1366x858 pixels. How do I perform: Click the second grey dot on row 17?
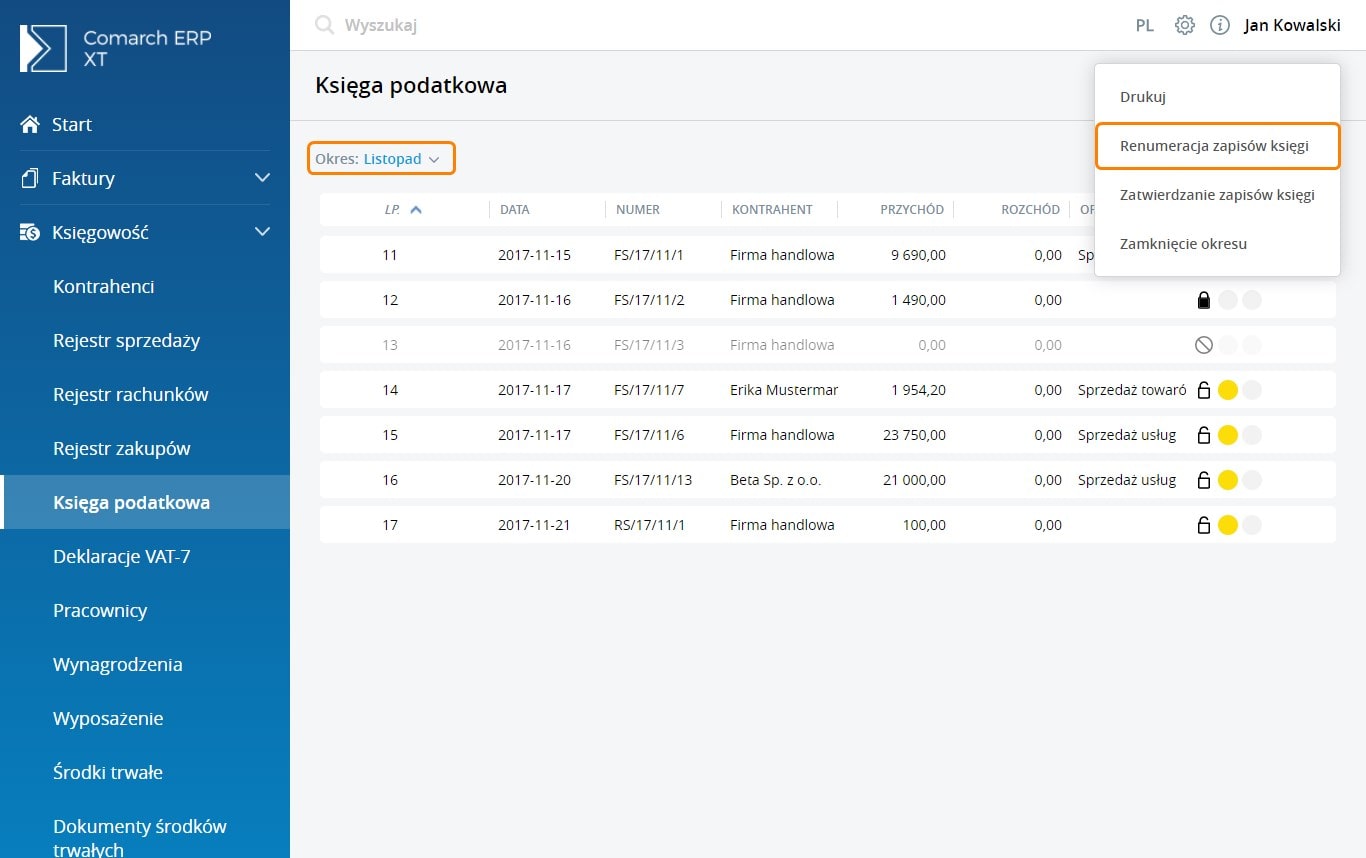click(1252, 525)
